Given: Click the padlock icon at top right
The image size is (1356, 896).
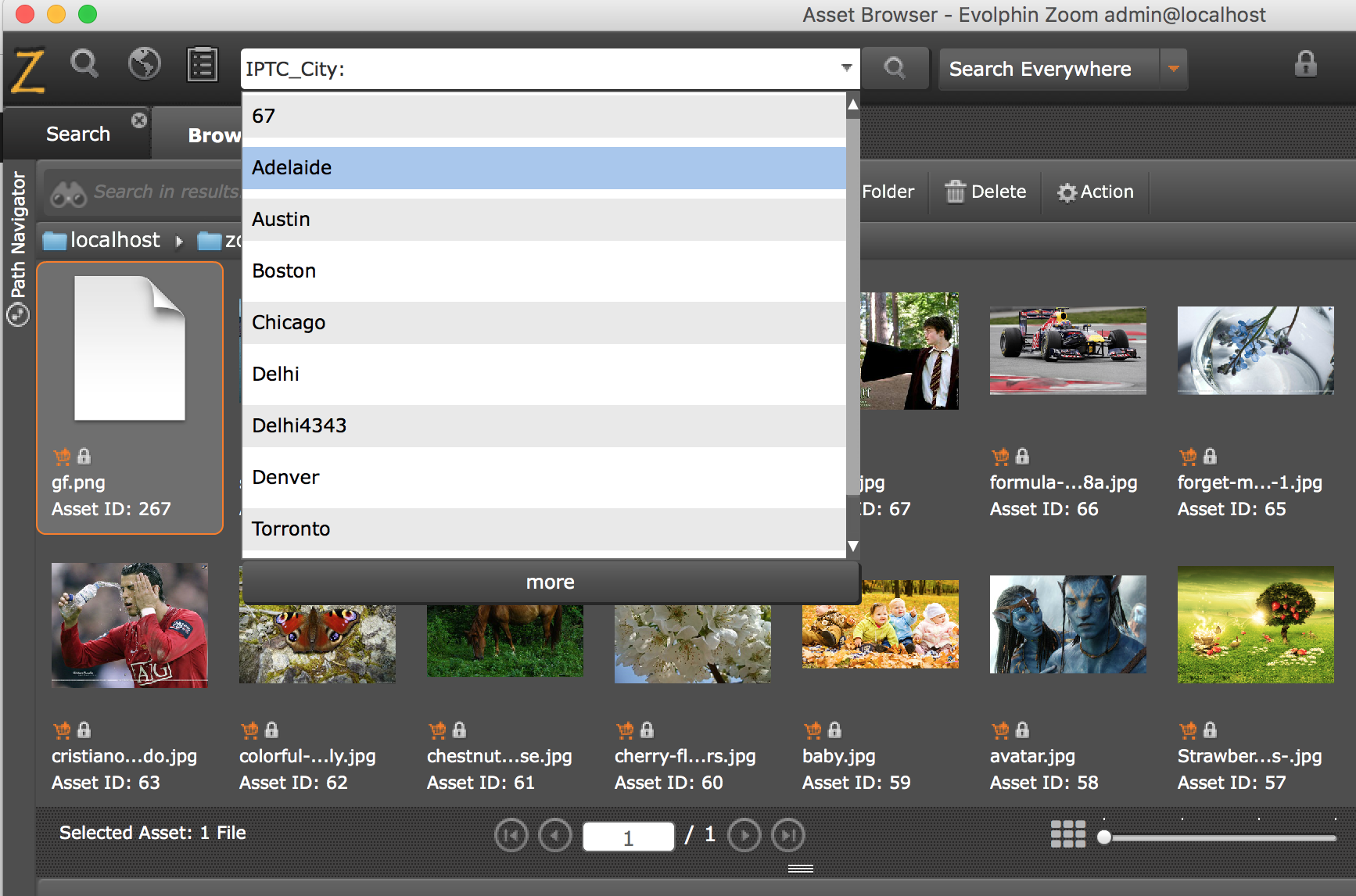Looking at the screenshot, I should [1305, 64].
